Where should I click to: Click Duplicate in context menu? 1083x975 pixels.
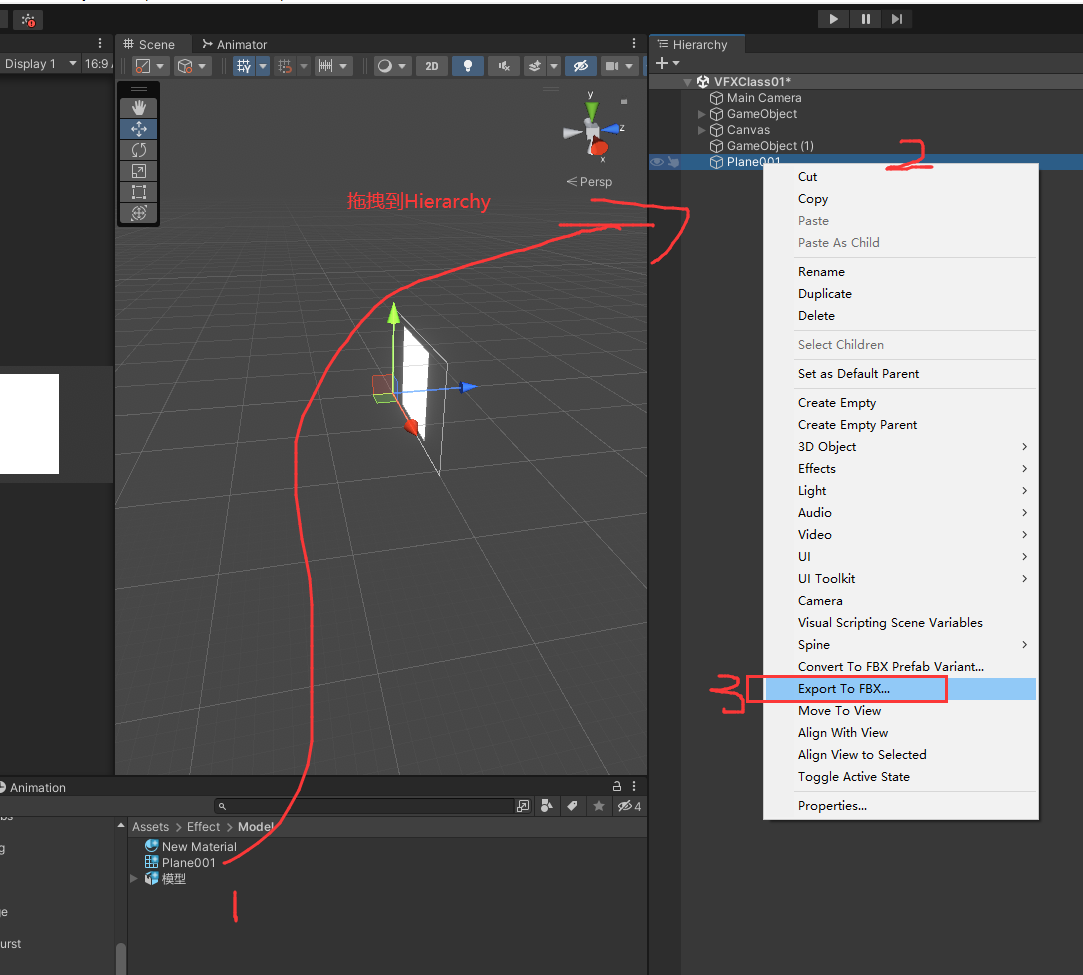(825, 293)
